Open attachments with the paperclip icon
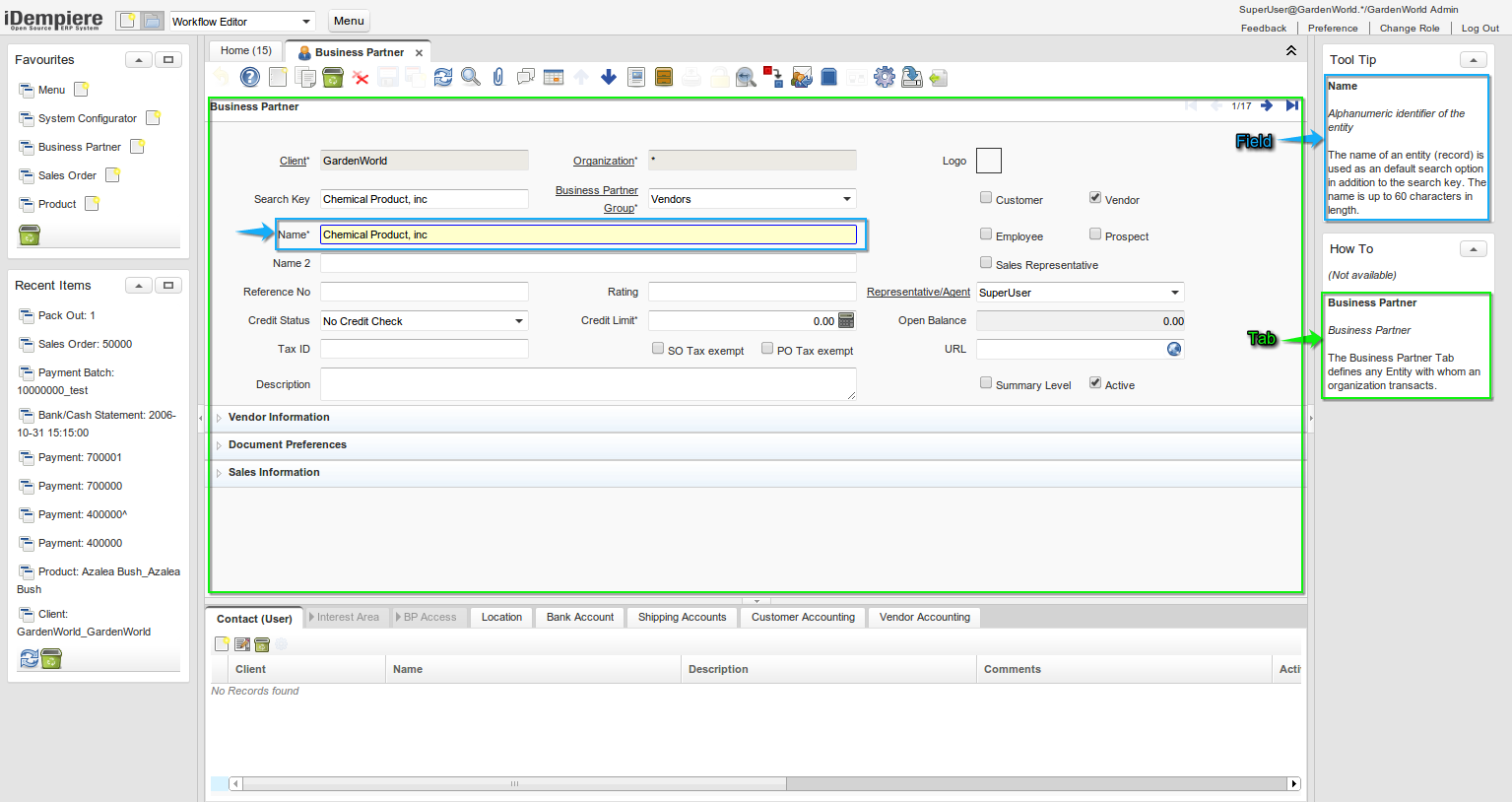1512x802 pixels. (x=498, y=77)
